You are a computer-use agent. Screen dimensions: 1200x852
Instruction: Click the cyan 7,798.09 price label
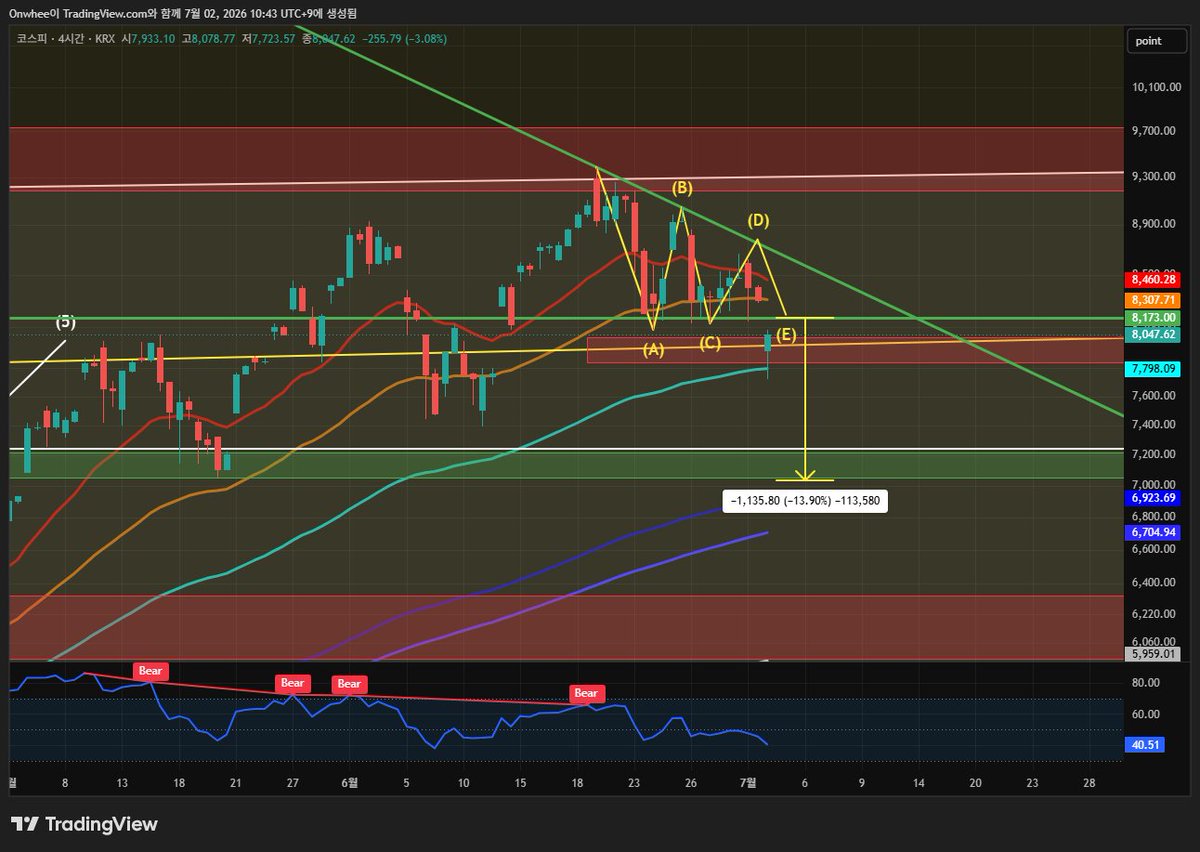click(x=1152, y=369)
